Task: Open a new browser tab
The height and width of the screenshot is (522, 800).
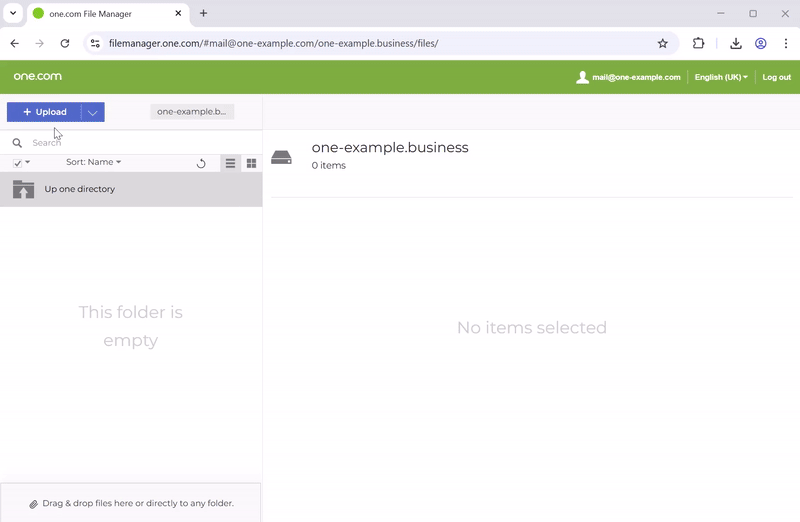Action: pos(204,13)
